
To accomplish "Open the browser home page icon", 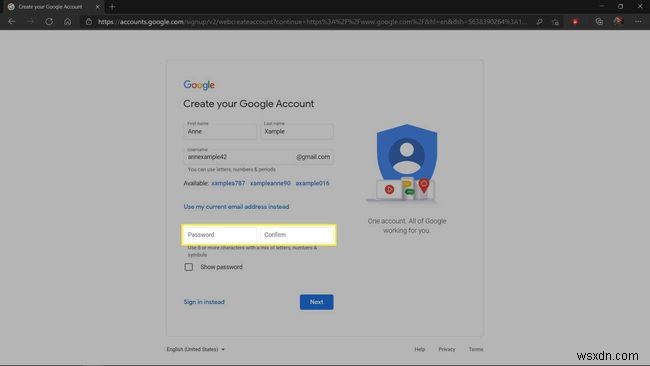I will click(68, 21).
